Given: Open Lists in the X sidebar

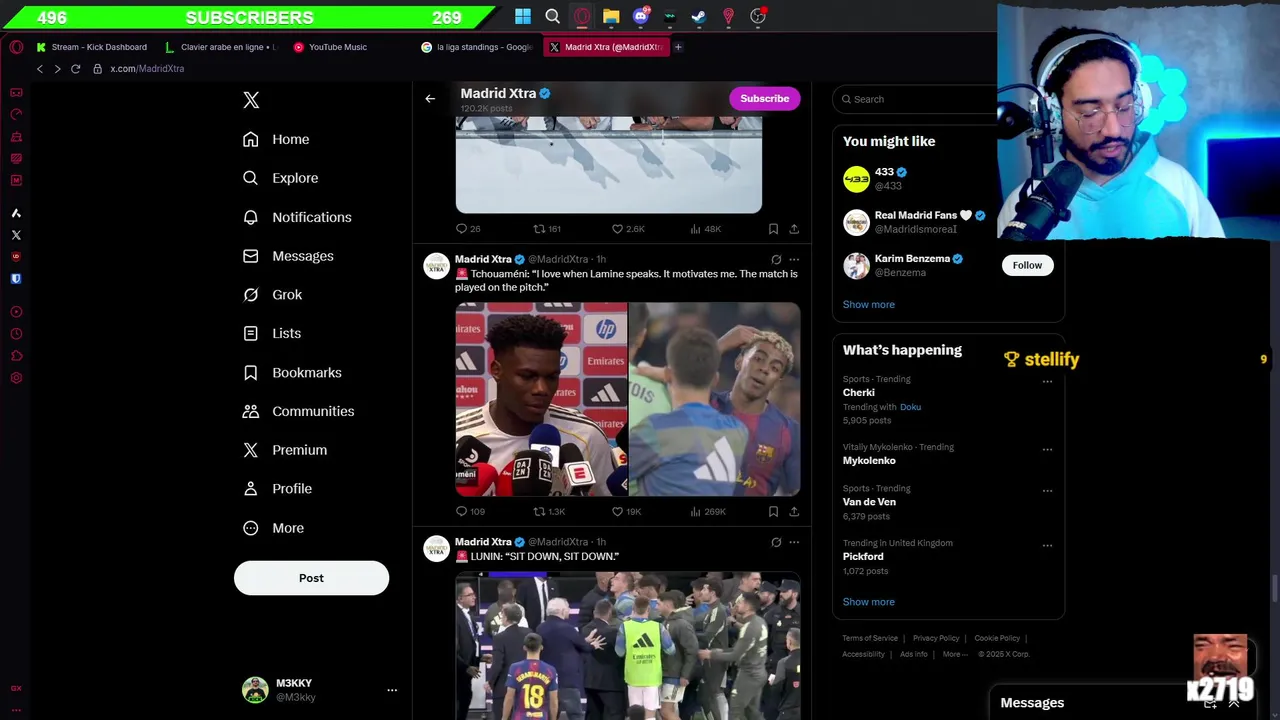Looking at the screenshot, I should coord(271,333).
